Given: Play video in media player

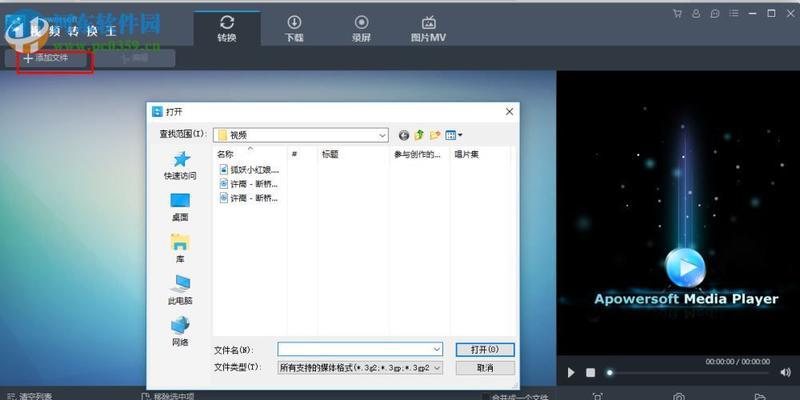Looking at the screenshot, I should coord(571,373).
